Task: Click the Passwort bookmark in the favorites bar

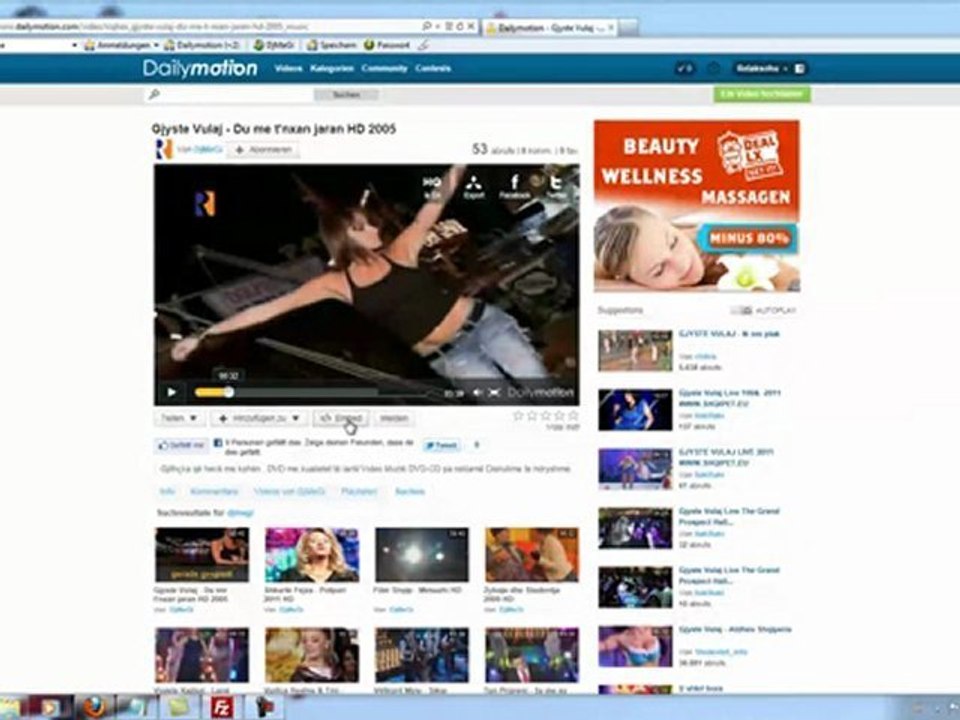Action: point(387,45)
